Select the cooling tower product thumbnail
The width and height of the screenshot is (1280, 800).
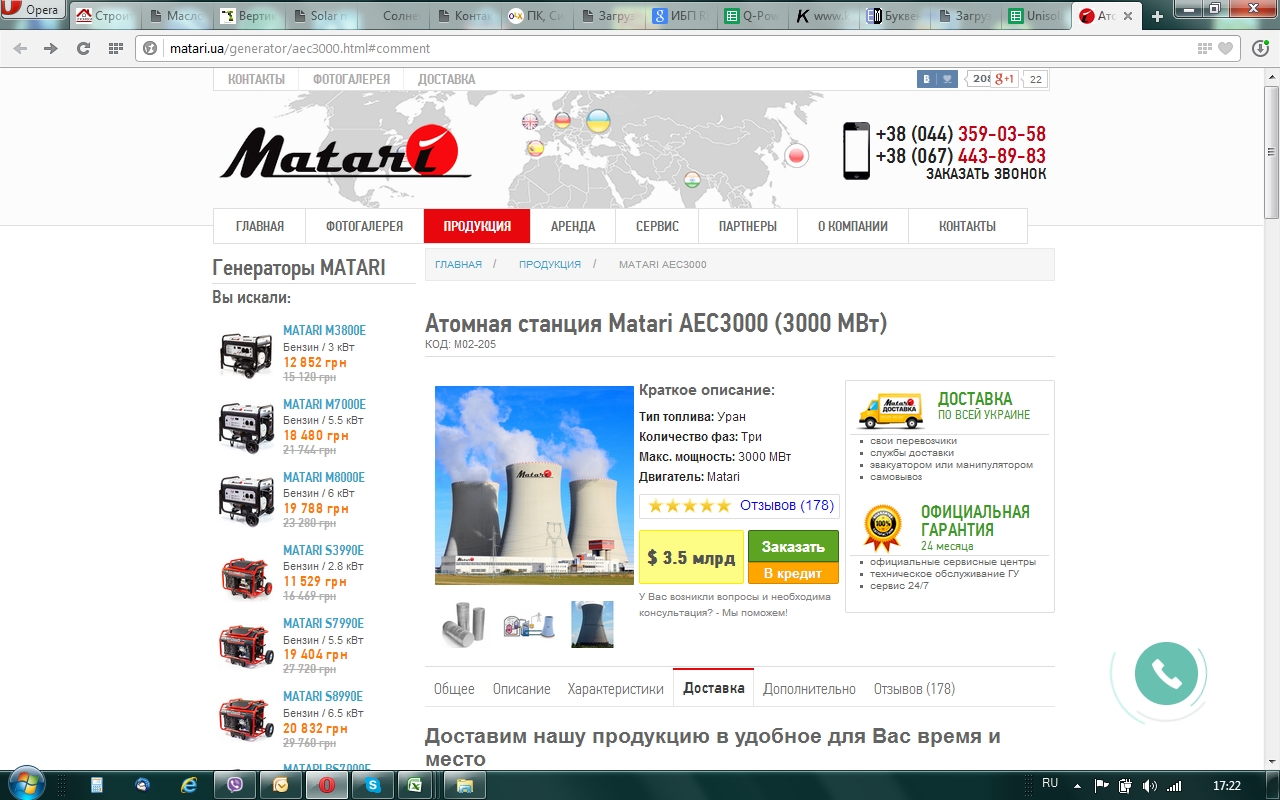pyautogui.click(x=592, y=624)
